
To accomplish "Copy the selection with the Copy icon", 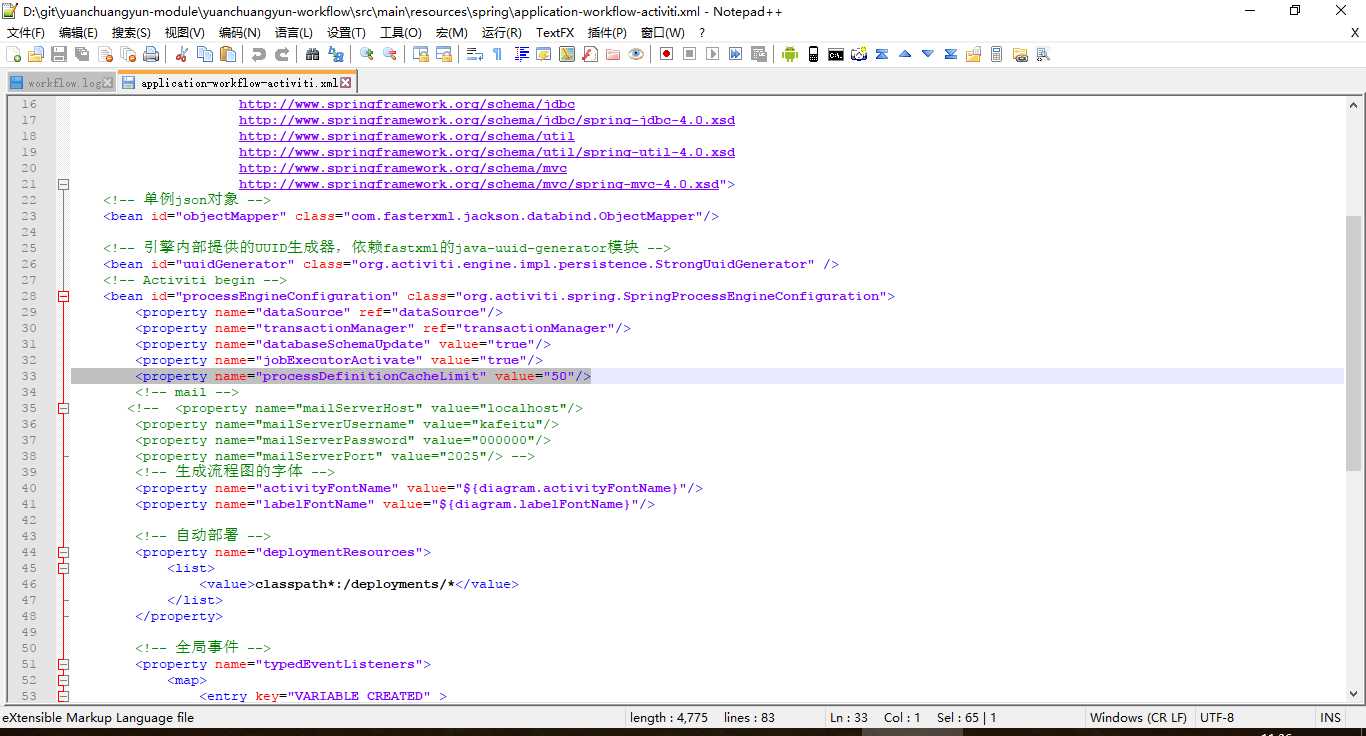I will 205,54.
